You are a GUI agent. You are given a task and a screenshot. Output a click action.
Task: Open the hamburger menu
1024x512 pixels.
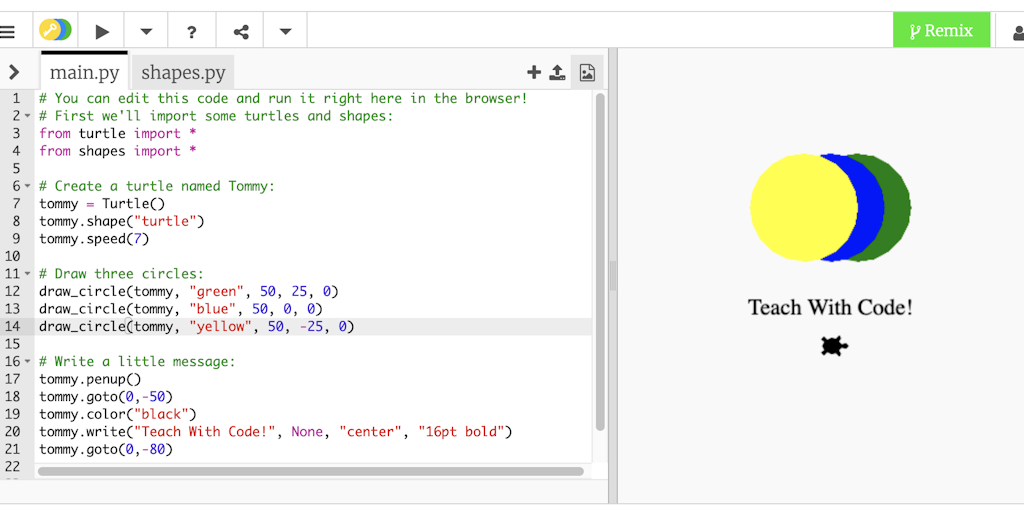(x=7, y=31)
